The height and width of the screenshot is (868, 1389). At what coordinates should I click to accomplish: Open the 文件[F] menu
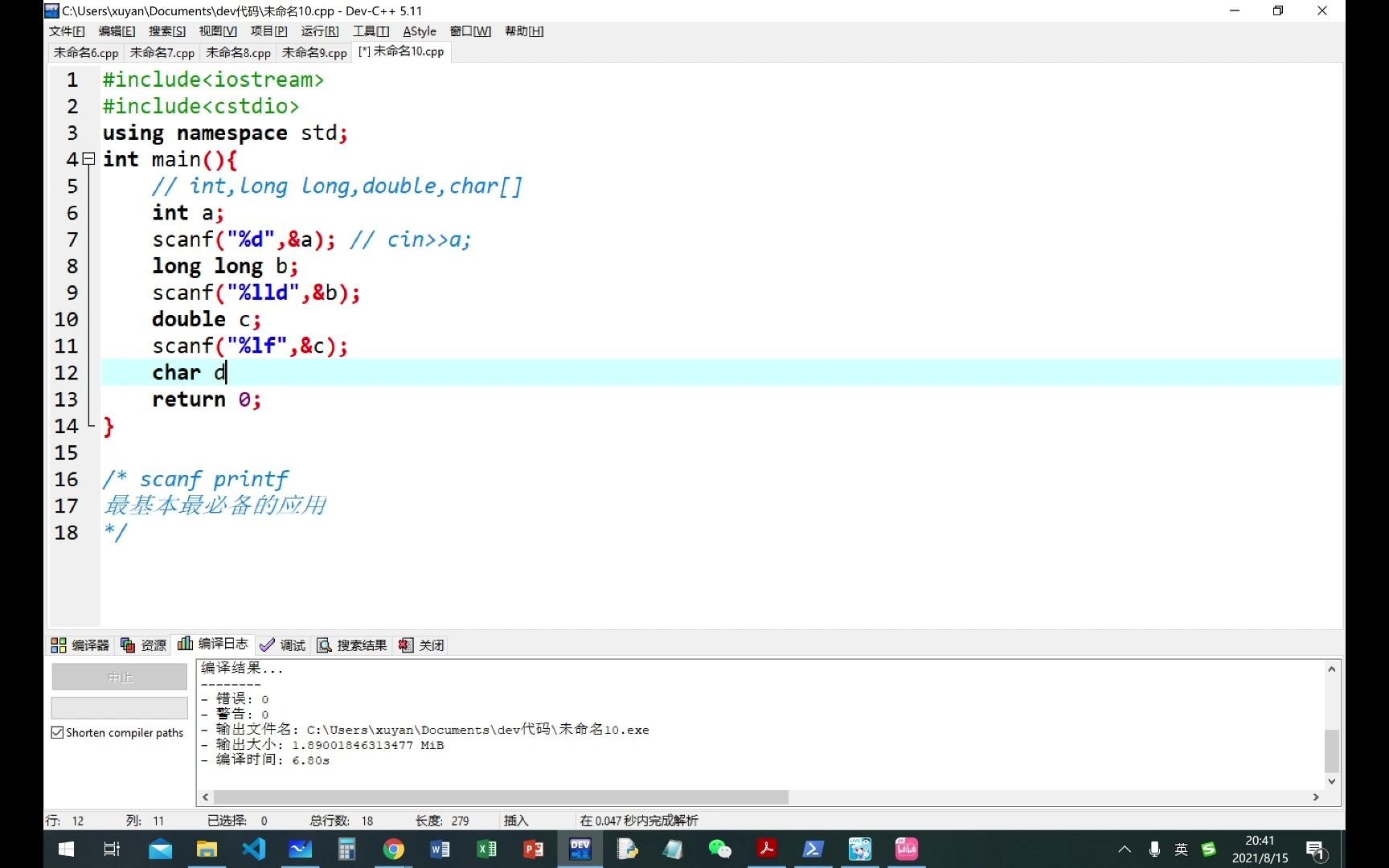click(67, 31)
